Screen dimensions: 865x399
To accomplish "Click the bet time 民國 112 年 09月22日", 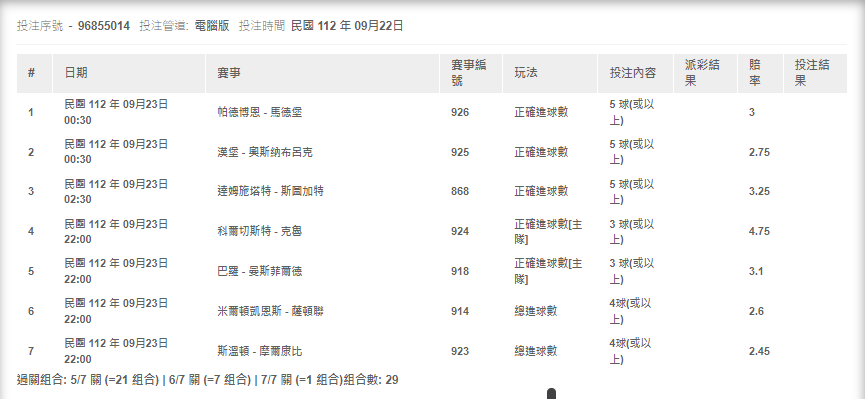I will point(347,26).
